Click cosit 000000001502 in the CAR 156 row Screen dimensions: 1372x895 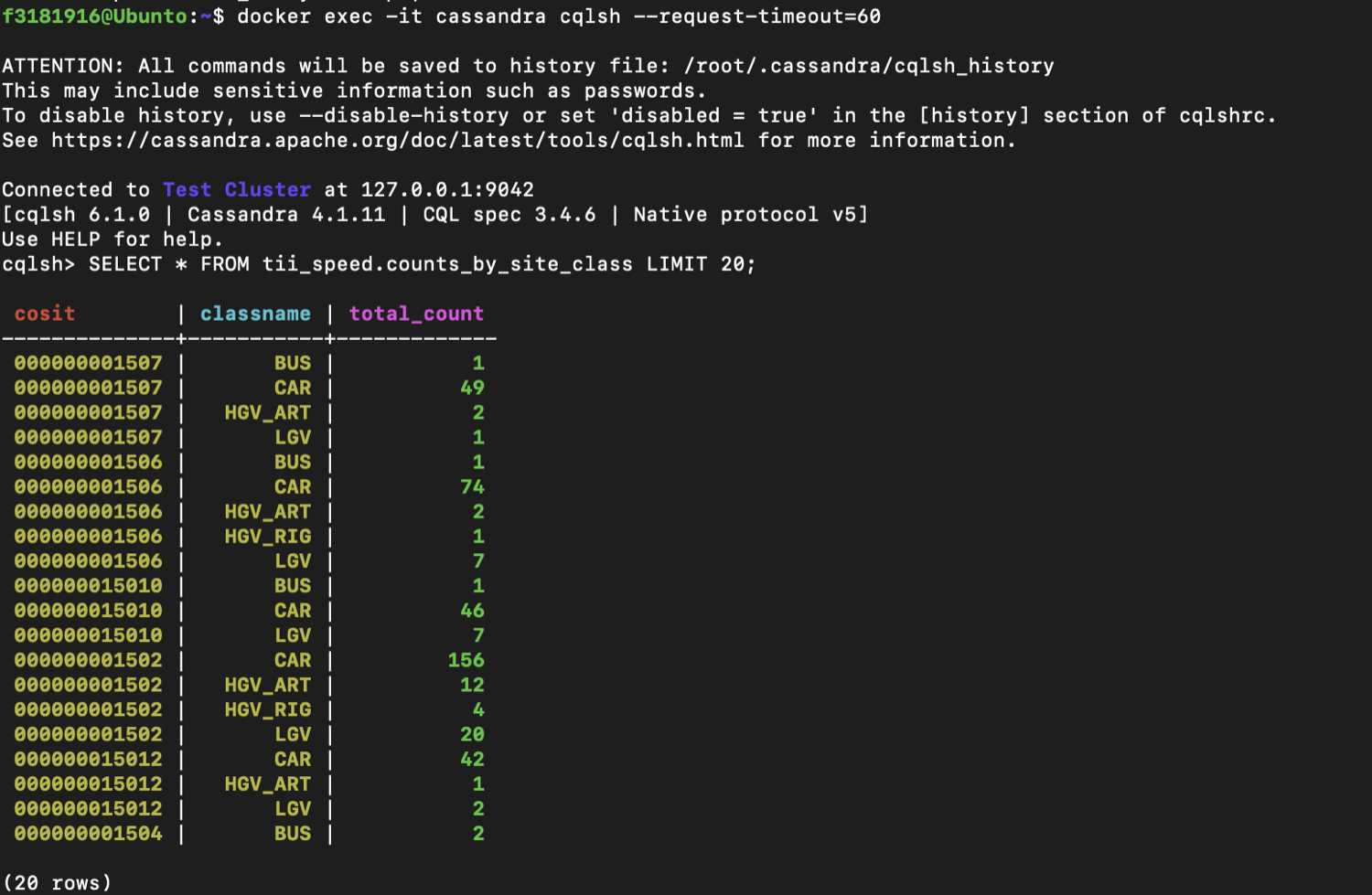coord(88,659)
